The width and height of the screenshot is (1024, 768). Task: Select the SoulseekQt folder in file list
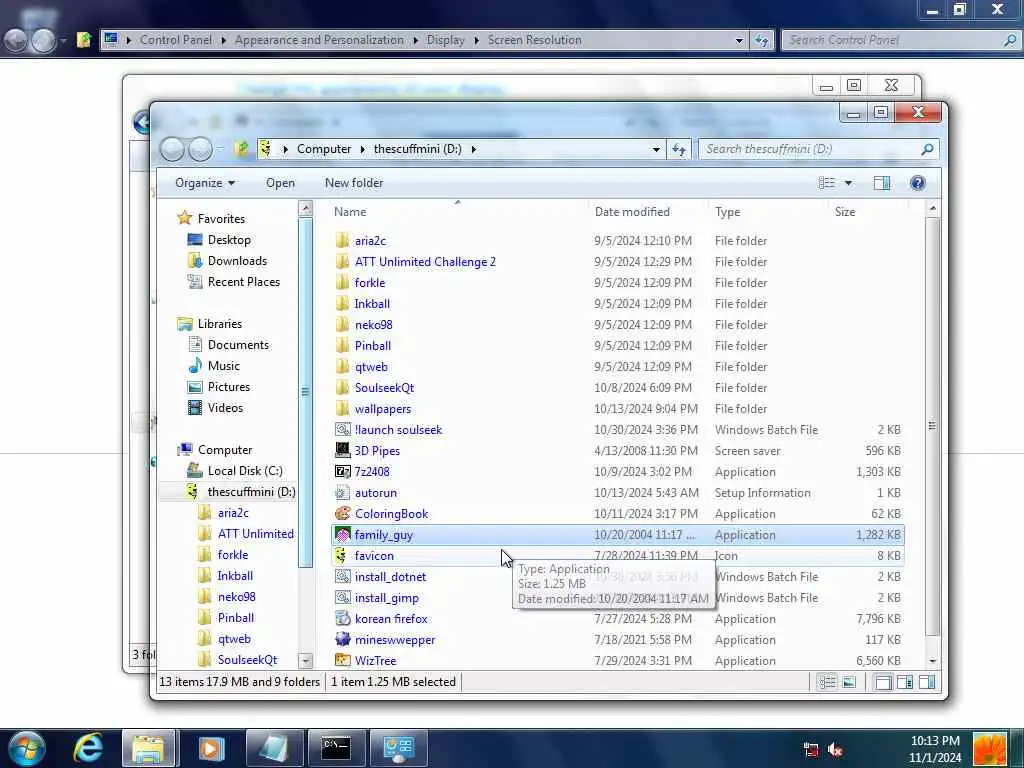pyautogui.click(x=384, y=388)
